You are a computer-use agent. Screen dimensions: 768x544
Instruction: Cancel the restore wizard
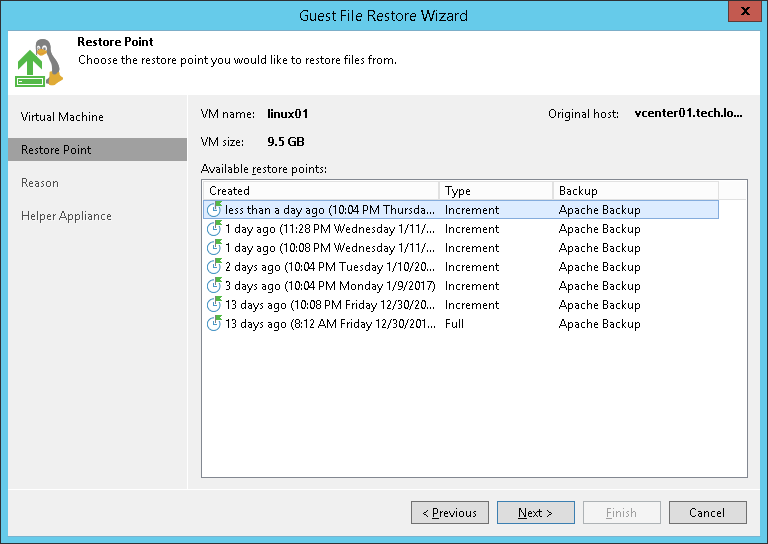tap(708, 513)
